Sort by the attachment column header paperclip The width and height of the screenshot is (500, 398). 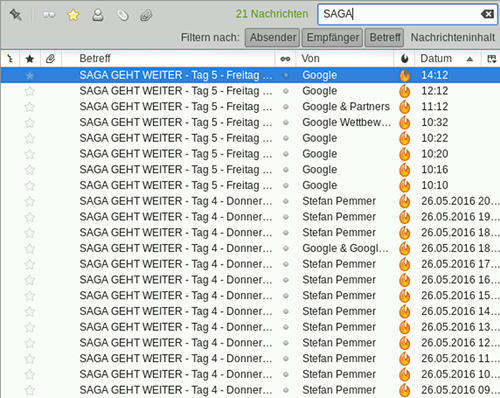[x=50, y=59]
